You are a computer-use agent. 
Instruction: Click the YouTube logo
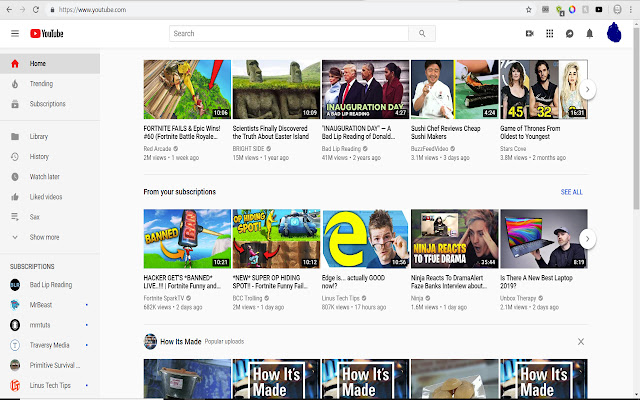point(47,33)
